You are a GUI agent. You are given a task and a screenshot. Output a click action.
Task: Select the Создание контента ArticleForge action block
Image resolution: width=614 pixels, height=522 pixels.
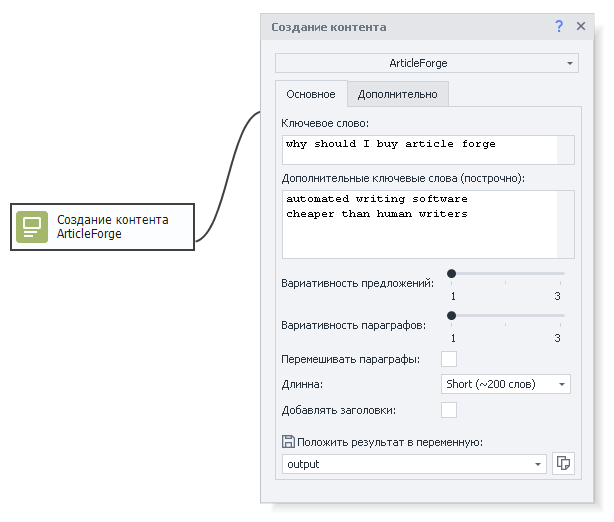102,227
